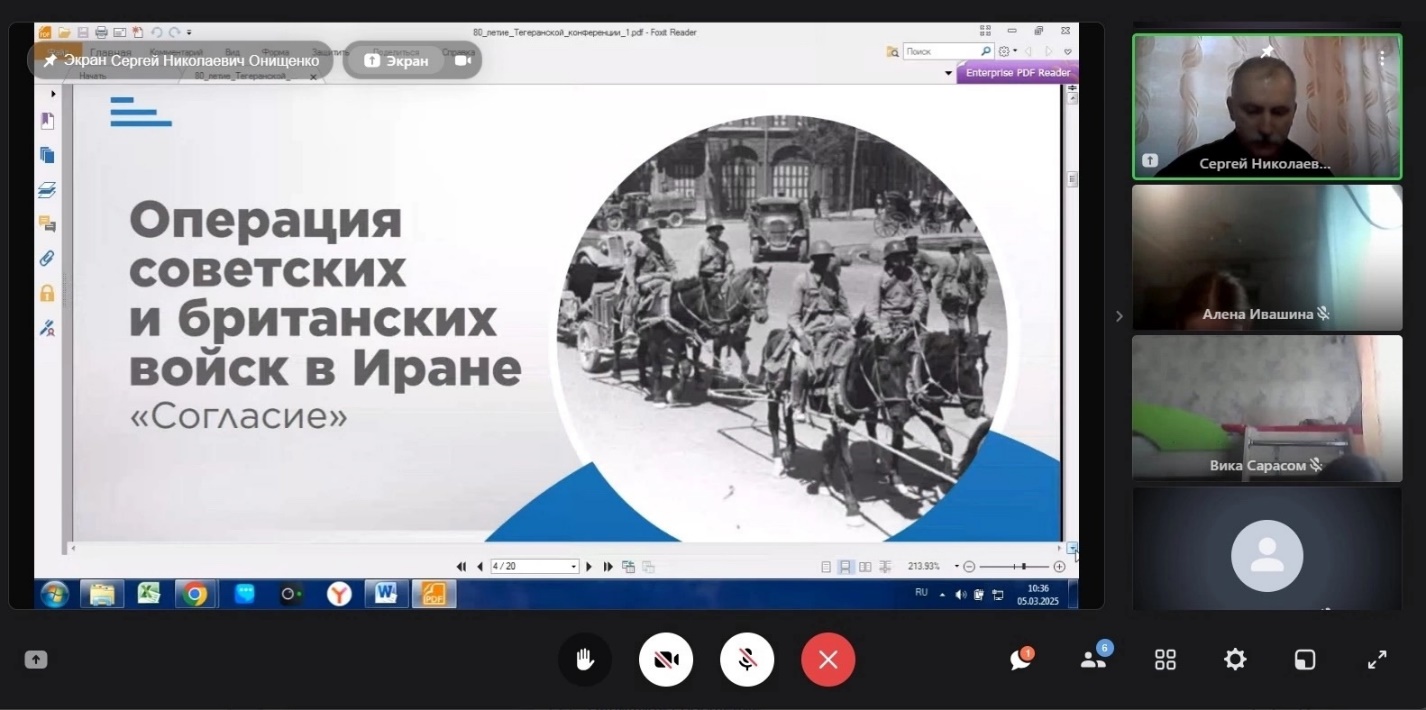Switch to grid tile view icon

click(1165, 659)
